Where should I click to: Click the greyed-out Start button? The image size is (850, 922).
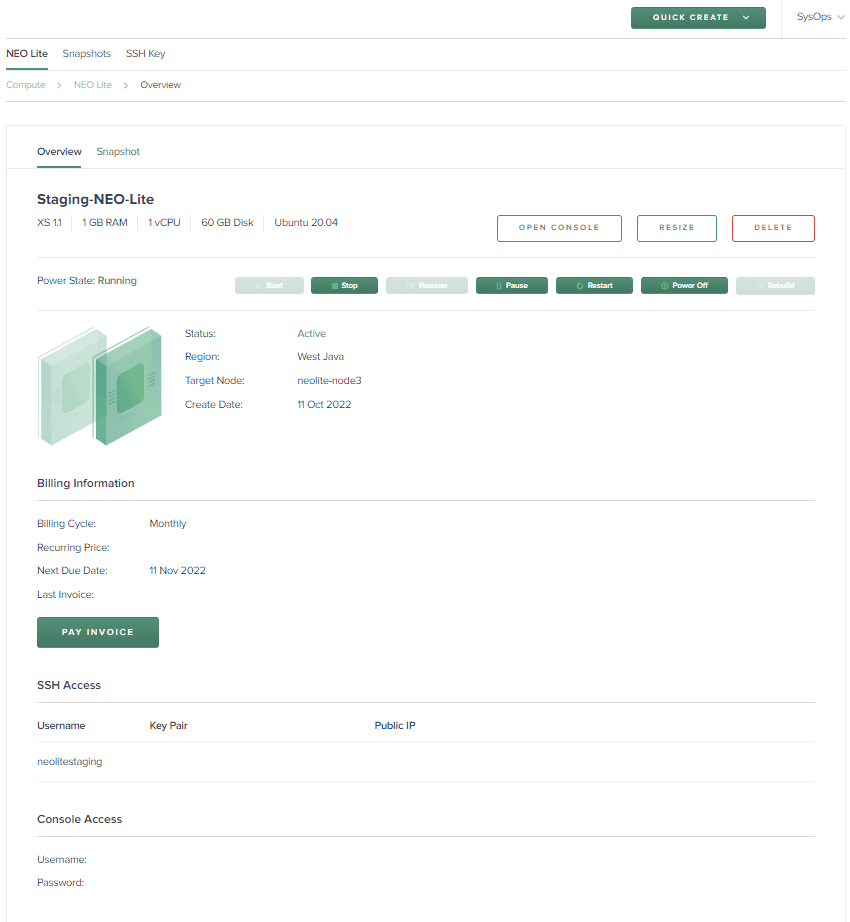(269, 286)
